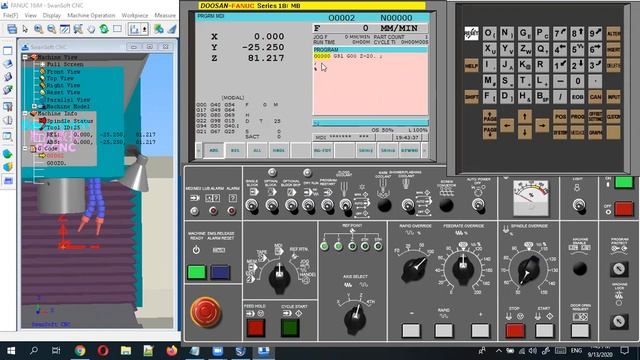Adjust the Spindle Override dial
Viewport: 640px width, 360px height.
529,270
